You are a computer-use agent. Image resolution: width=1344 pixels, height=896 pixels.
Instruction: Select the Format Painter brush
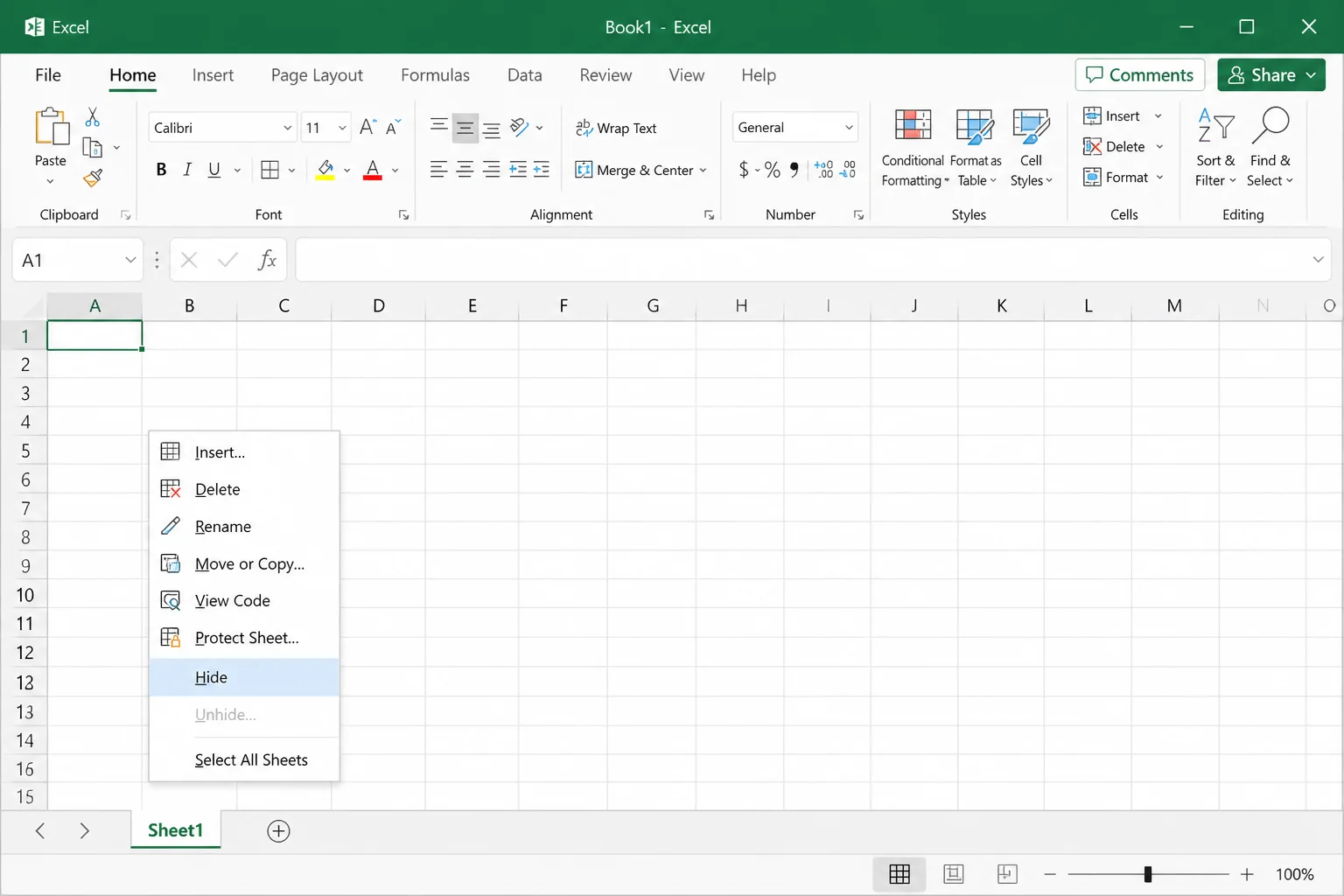point(93,178)
